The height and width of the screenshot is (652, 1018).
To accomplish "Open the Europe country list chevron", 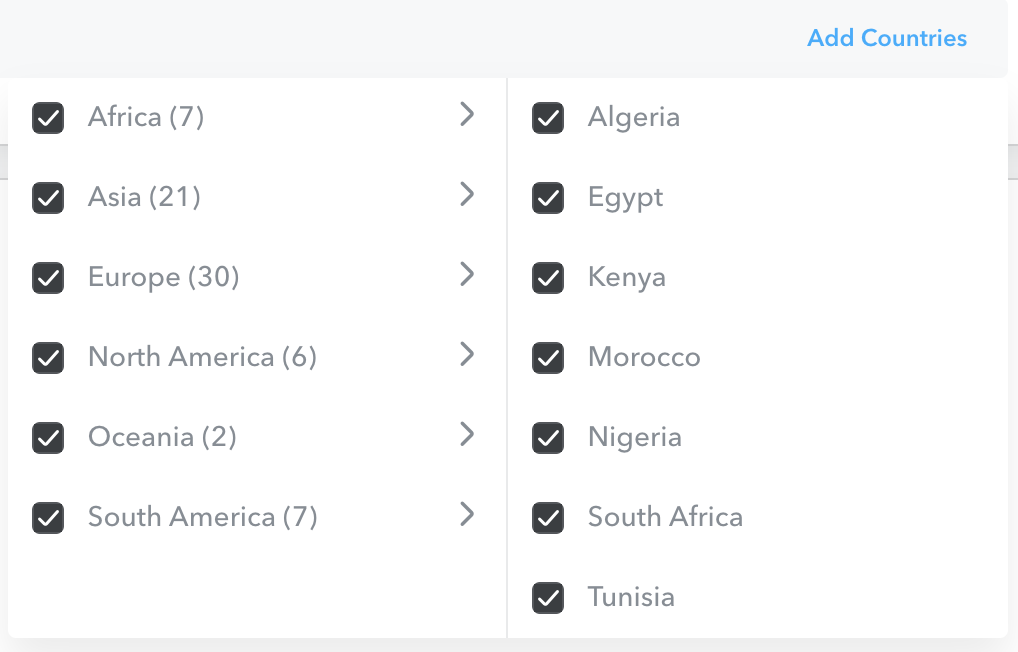I will click(467, 275).
